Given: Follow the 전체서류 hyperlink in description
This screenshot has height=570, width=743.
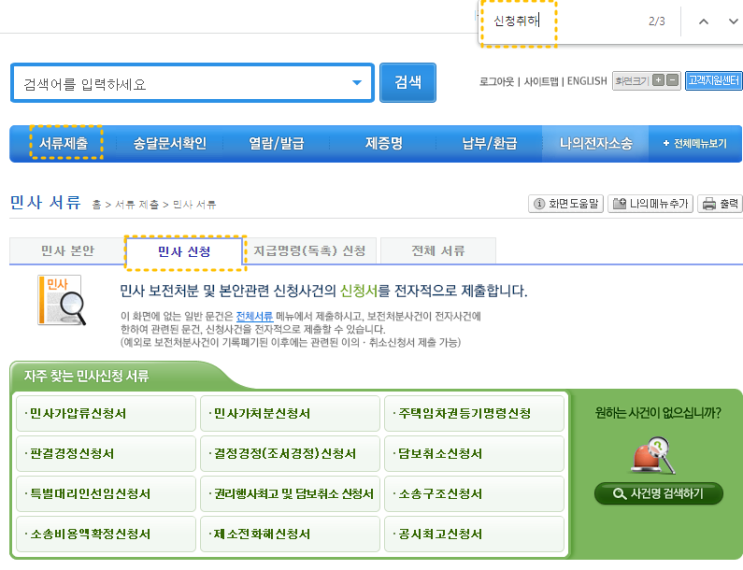Looking at the screenshot, I should (x=254, y=316).
